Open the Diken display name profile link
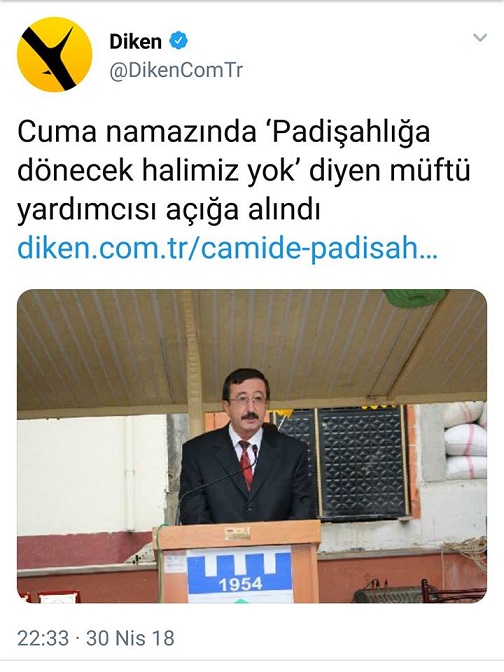The height and width of the screenshot is (672, 504). (135, 42)
